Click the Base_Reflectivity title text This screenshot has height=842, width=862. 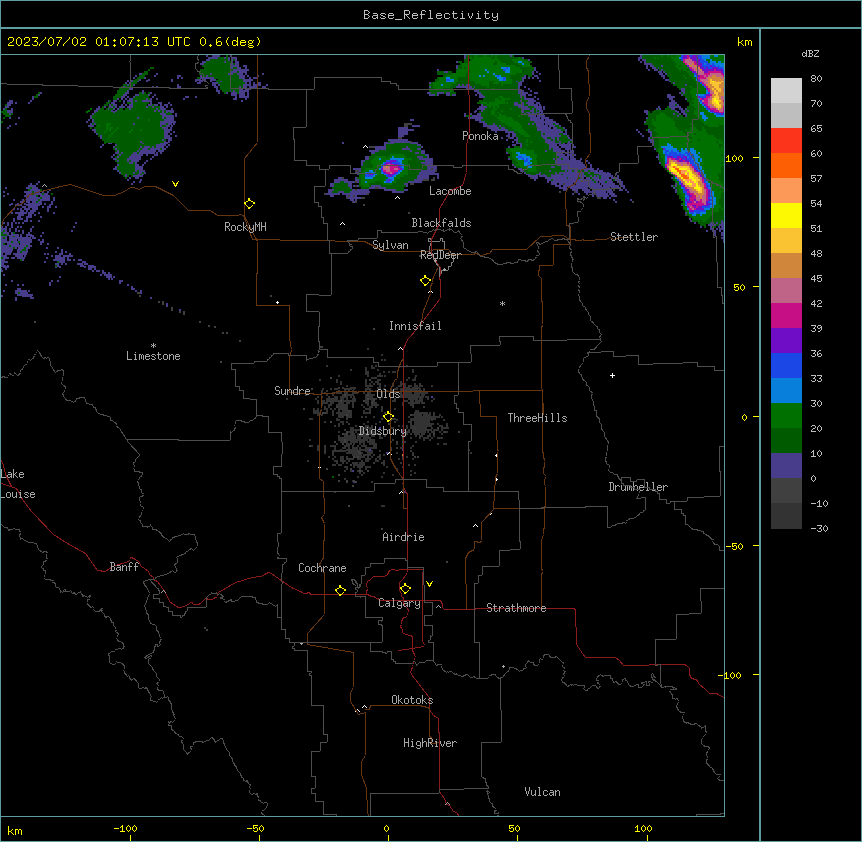(430, 15)
